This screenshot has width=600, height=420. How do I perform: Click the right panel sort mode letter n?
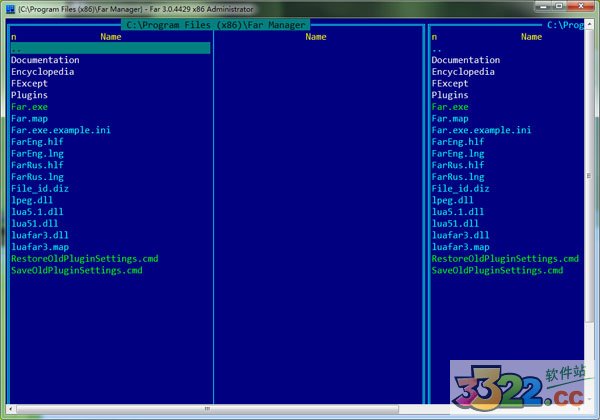coord(434,37)
